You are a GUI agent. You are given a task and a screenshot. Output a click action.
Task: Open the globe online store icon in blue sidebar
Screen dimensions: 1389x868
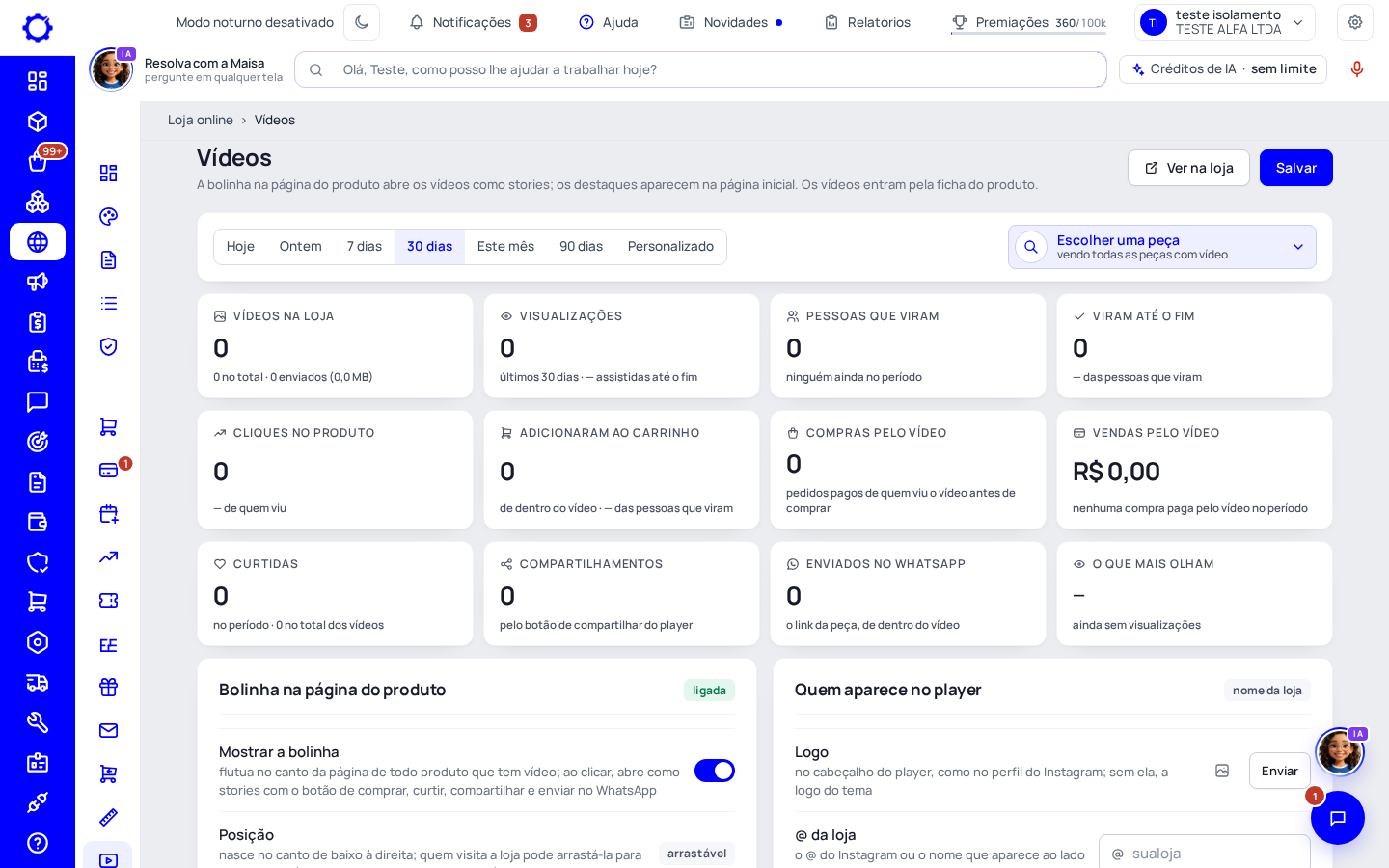click(x=38, y=242)
